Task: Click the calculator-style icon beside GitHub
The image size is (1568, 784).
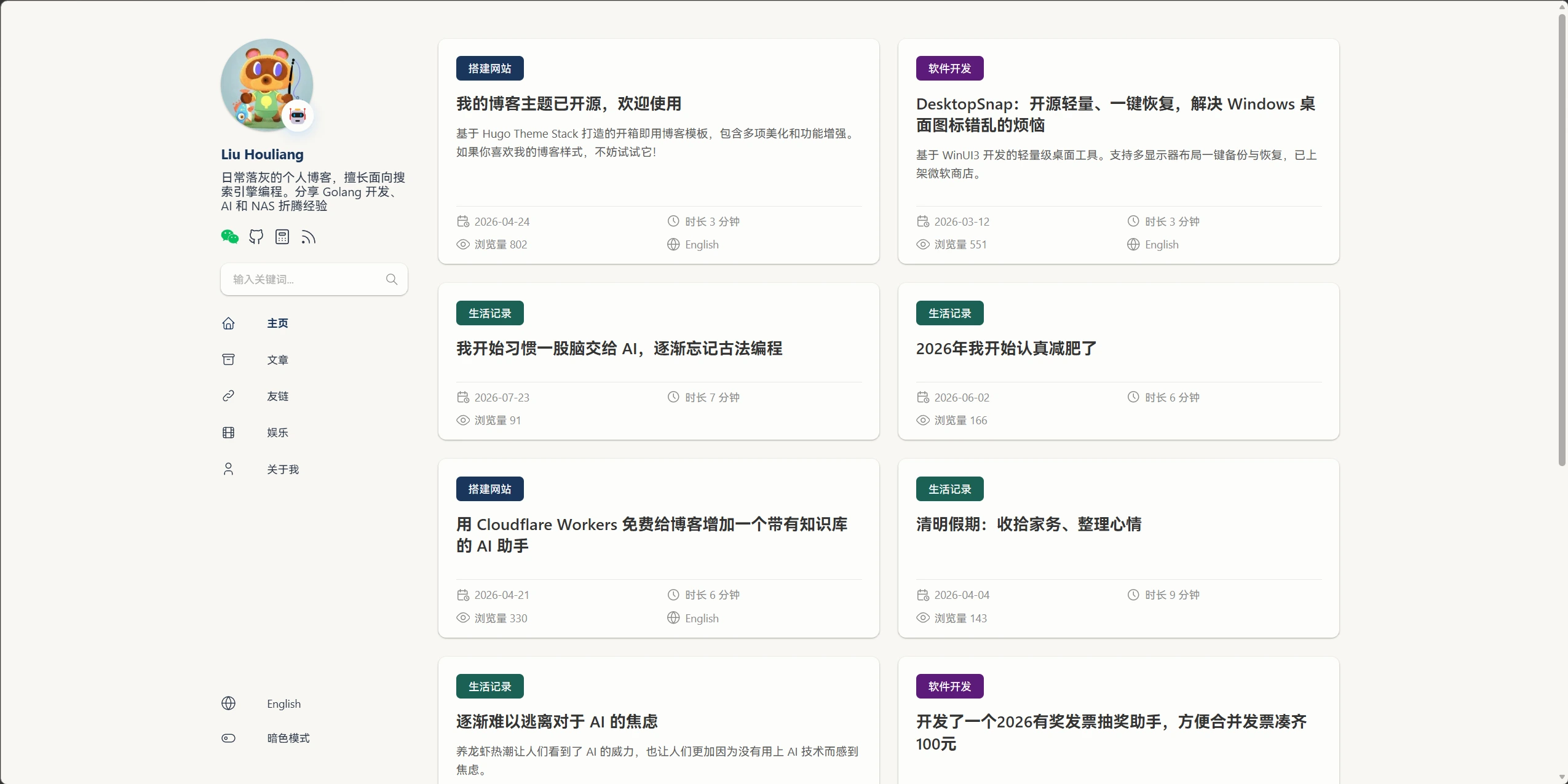Action: 282,237
